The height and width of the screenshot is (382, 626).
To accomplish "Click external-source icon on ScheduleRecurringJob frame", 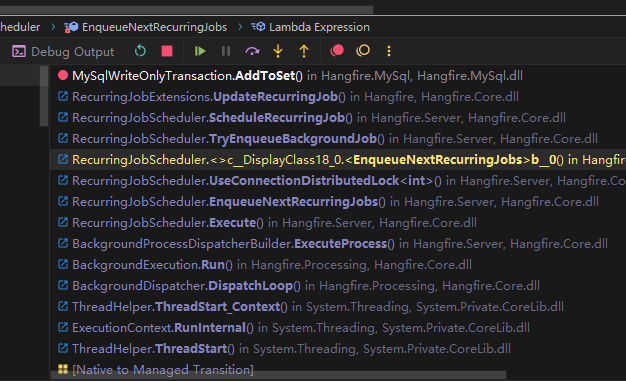I will tap(63, 117).
